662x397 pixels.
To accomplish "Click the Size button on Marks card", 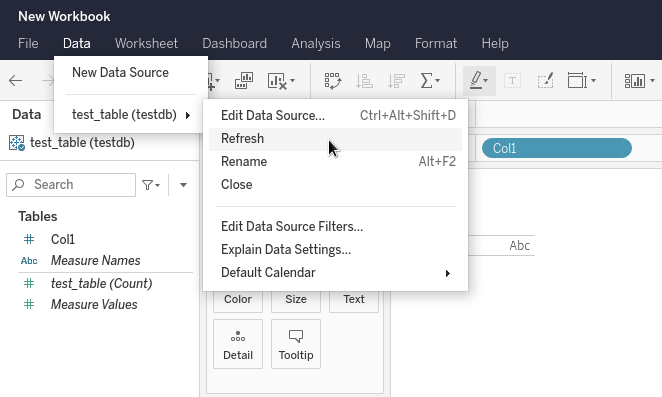I will pyautogui.click(x=296, y=299).
